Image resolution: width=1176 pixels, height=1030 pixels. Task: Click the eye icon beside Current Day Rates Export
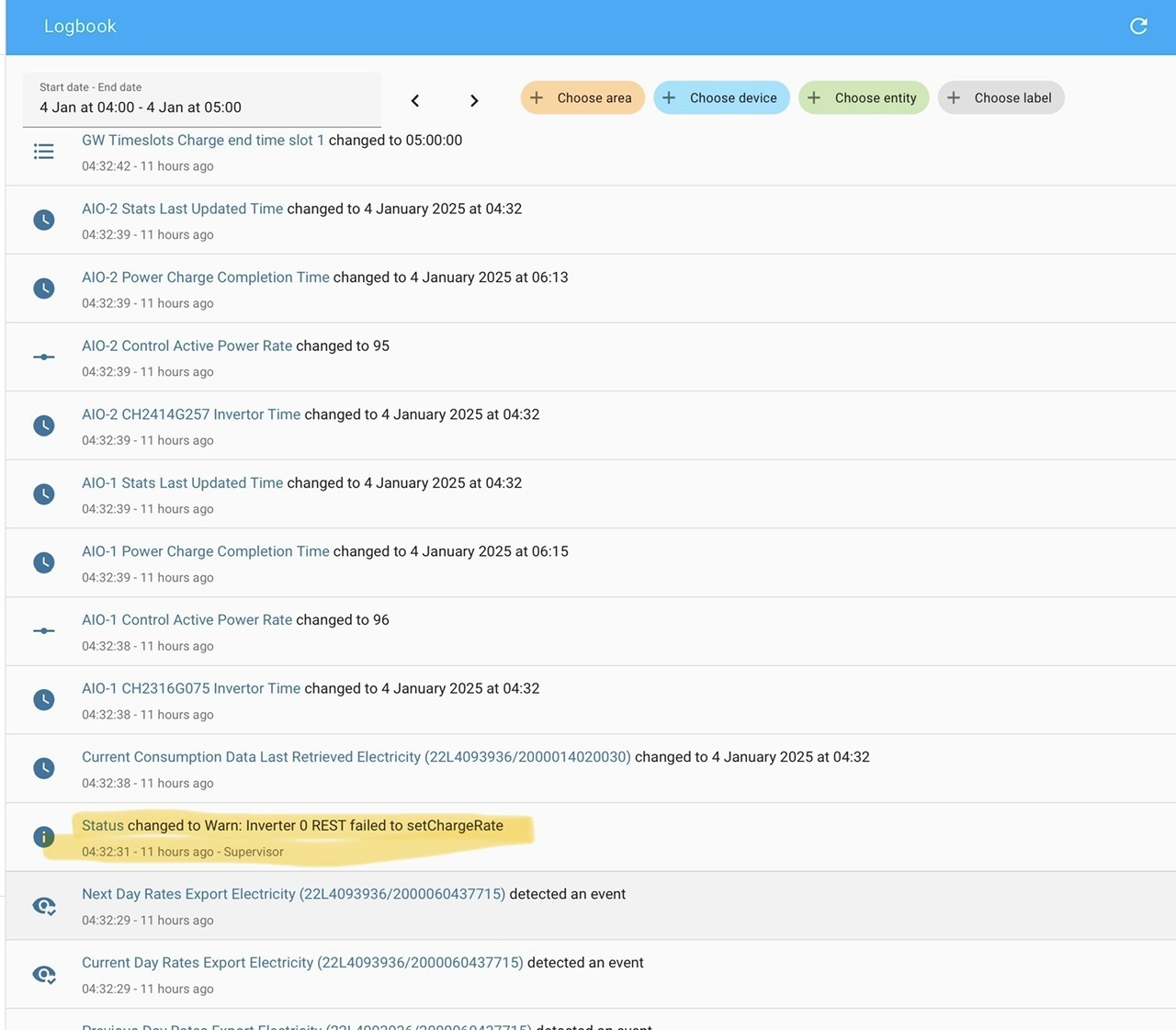pyautogui.click(x=44, y=975)
